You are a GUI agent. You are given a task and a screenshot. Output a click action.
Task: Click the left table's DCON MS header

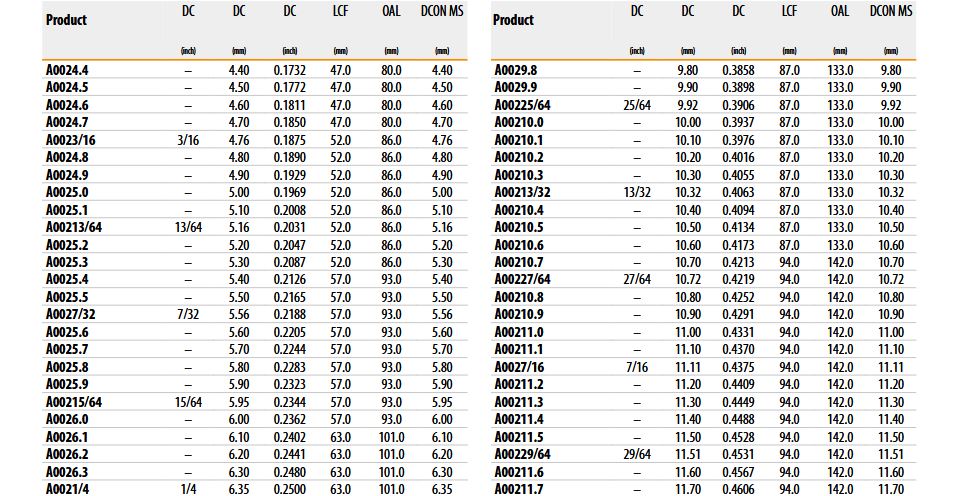pyautogui.click(x=442, y=12)
